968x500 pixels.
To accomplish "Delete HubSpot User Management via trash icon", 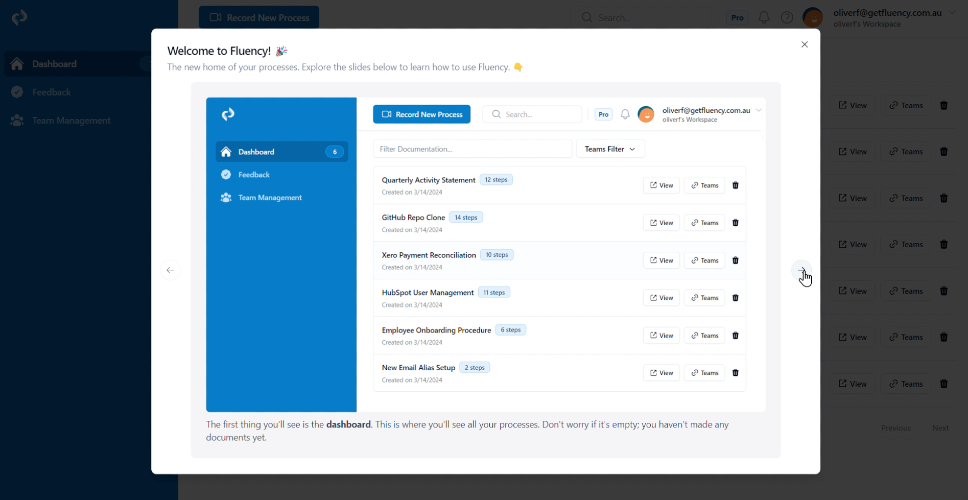I will [x=735, y=298].
